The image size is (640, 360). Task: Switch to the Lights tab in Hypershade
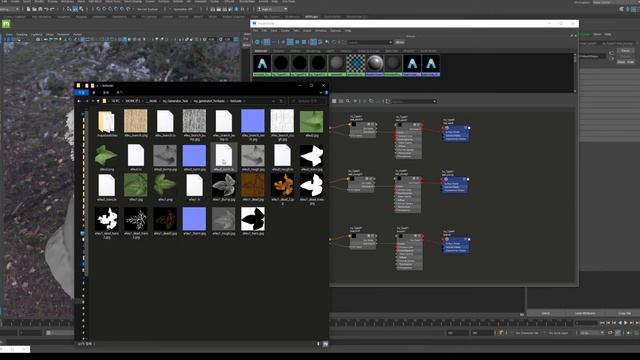pyautogui.click(x=330, y=51)
